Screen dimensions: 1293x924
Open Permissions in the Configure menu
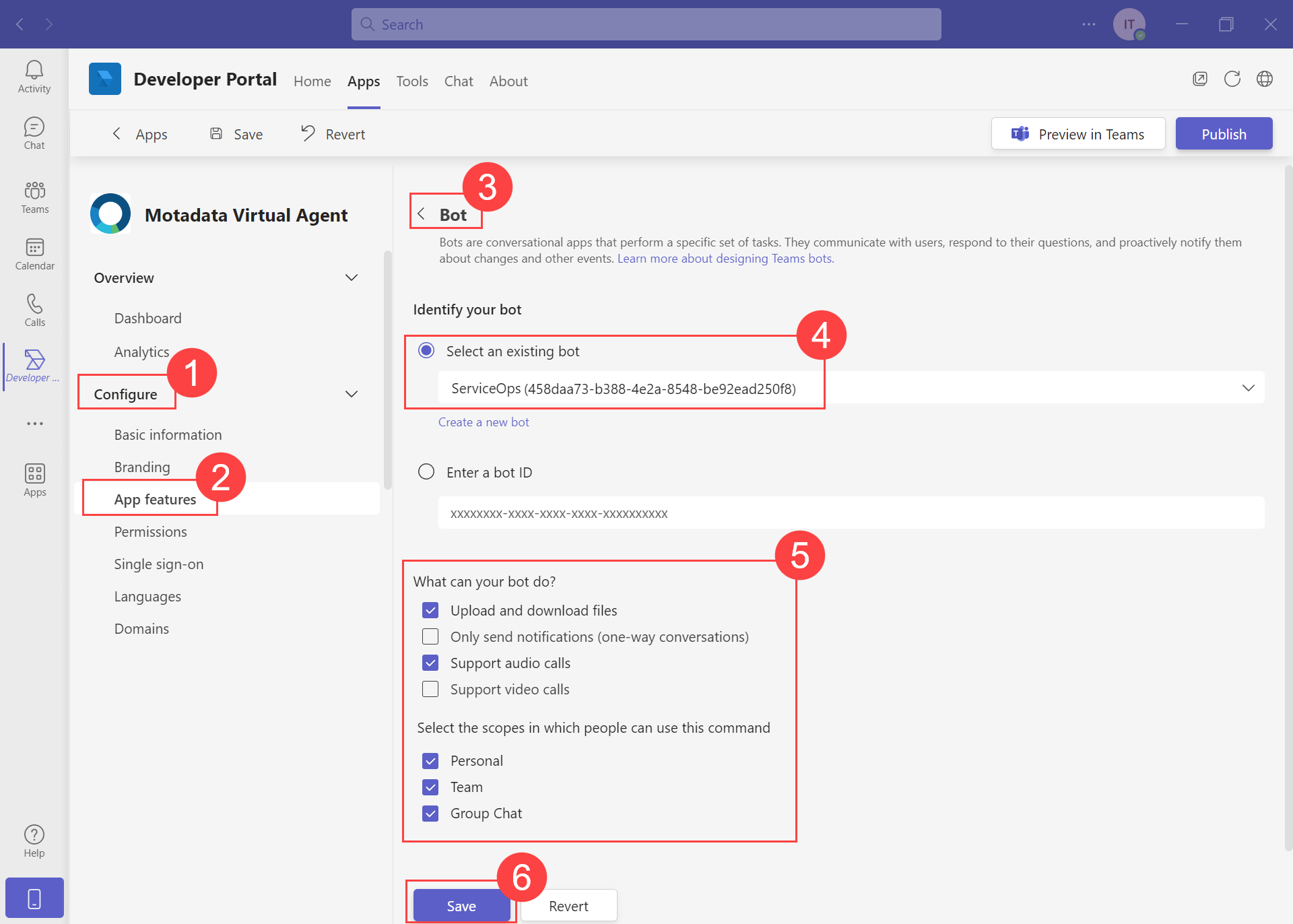(x=150, y=532)
